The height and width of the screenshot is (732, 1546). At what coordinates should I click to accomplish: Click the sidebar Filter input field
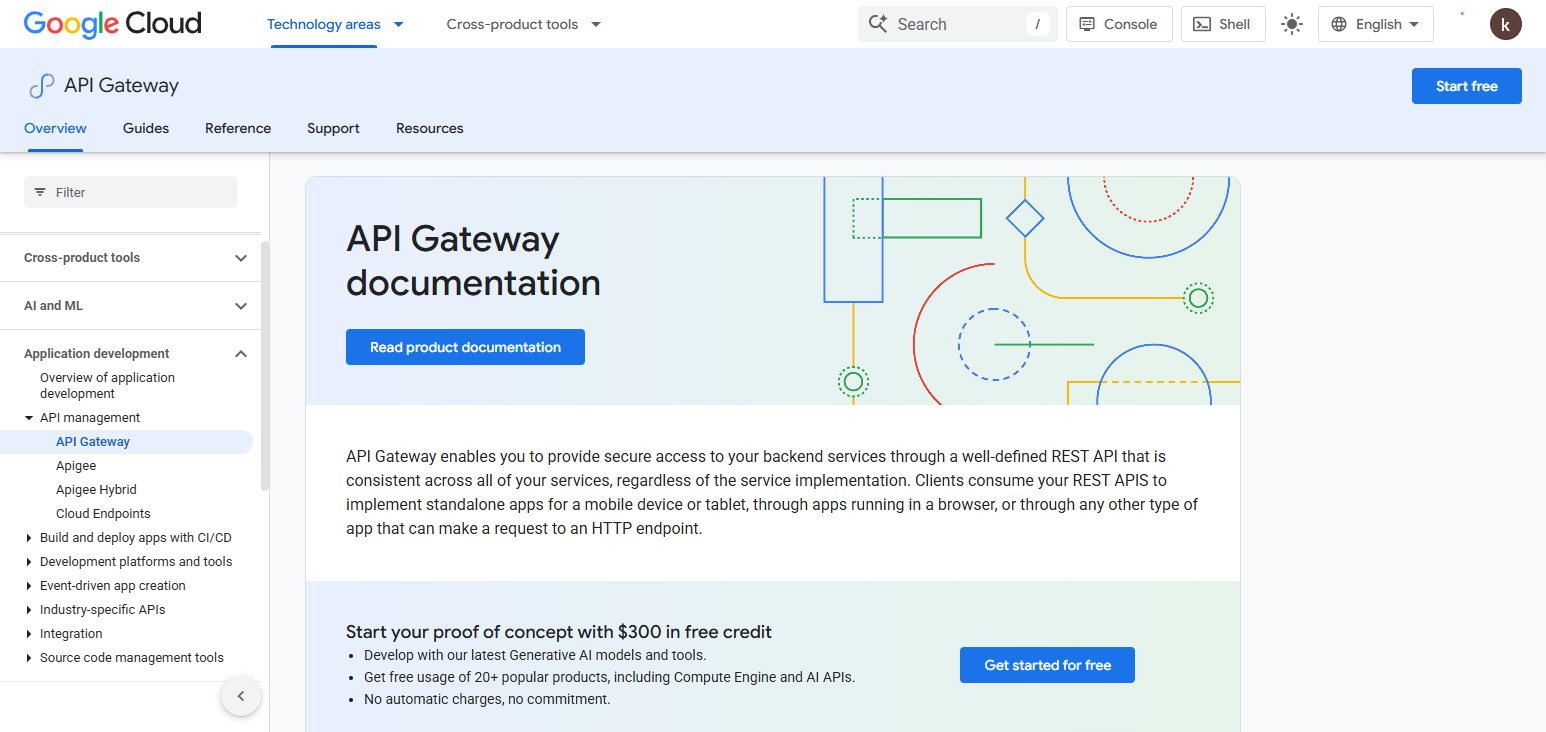click(130, 192)
